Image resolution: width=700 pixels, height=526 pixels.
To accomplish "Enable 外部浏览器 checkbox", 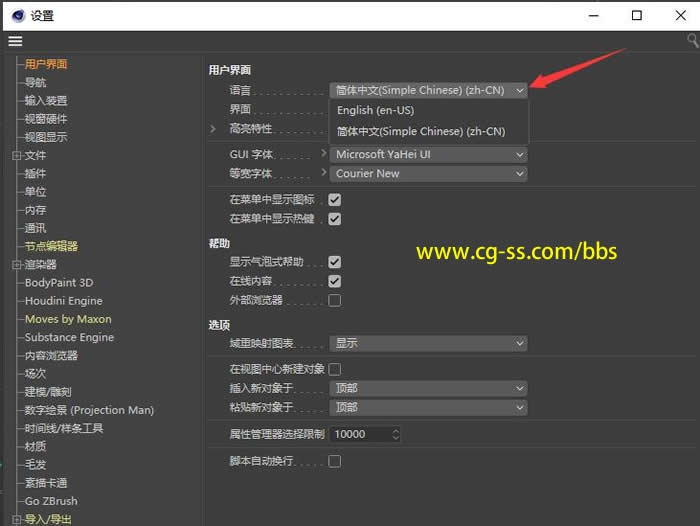I will pyautogui.click(x=335, y=300).
